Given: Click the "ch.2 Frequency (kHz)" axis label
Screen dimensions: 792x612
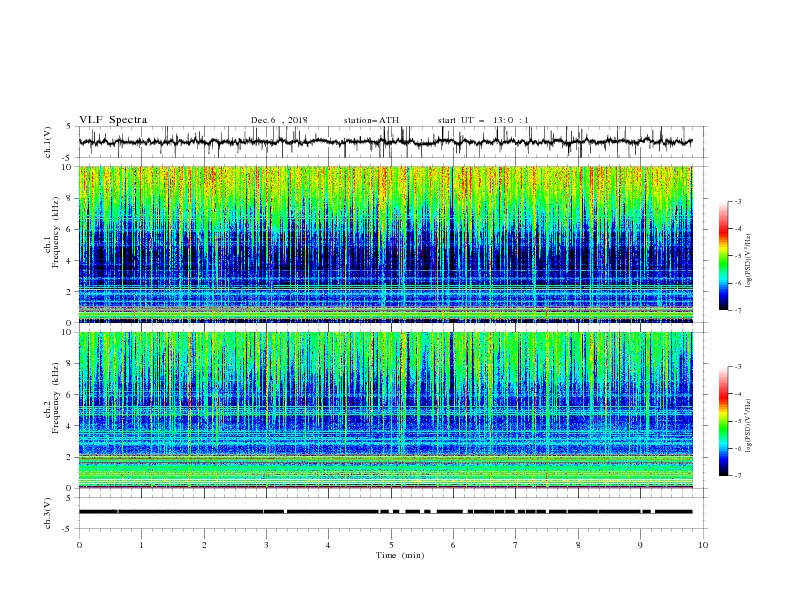Looking at the screenshot, I should pyautogui.click(x=52, y=397).
